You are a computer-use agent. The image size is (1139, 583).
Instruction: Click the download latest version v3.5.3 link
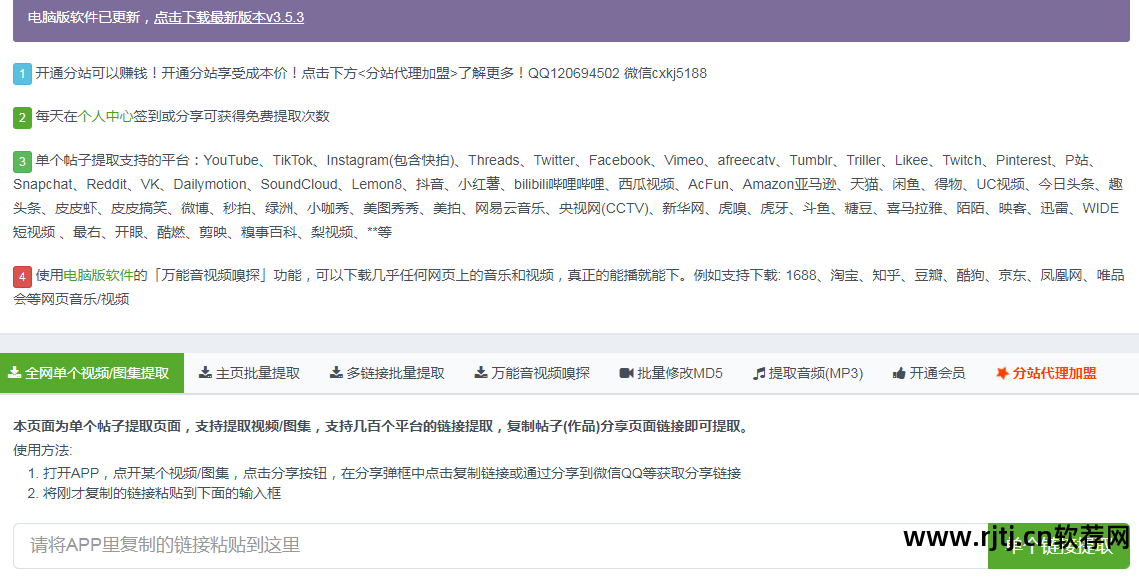pos(229,17)
